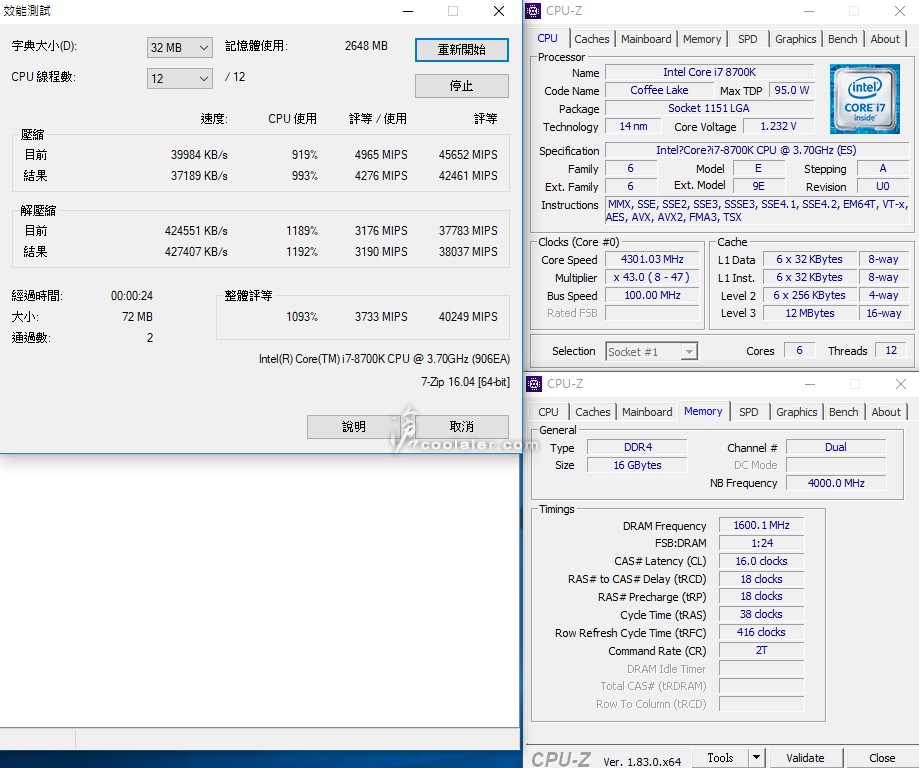Click the compression result speed 37189 KB/s
919x768 pixels.
199,176
